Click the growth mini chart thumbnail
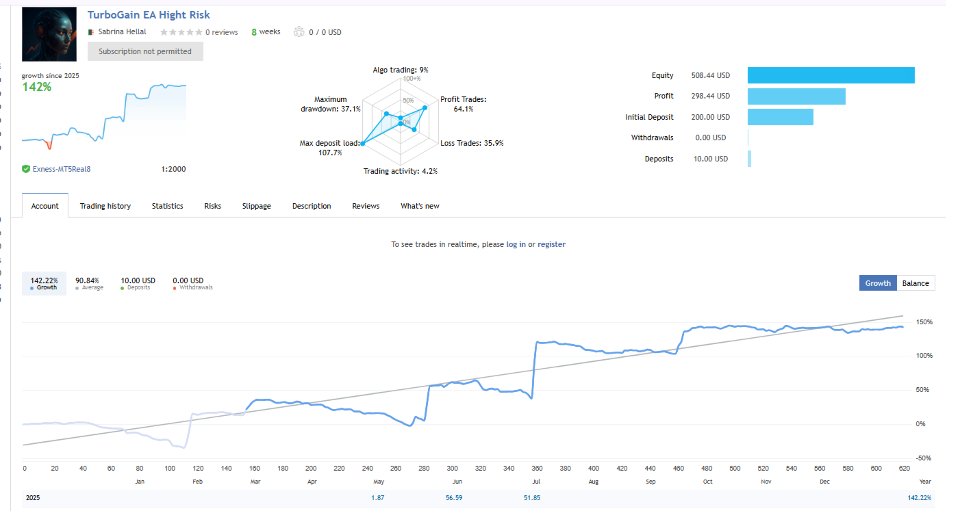The height and width of the screenshot is (524, 960). point(104,116)
